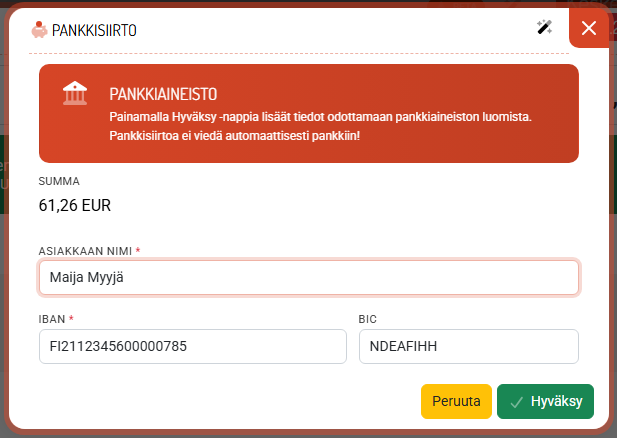The width and height of the screenshot is (617, 438).
Task: Click the BIC input field
Action: pyautogui.click(x=469, y=346)
